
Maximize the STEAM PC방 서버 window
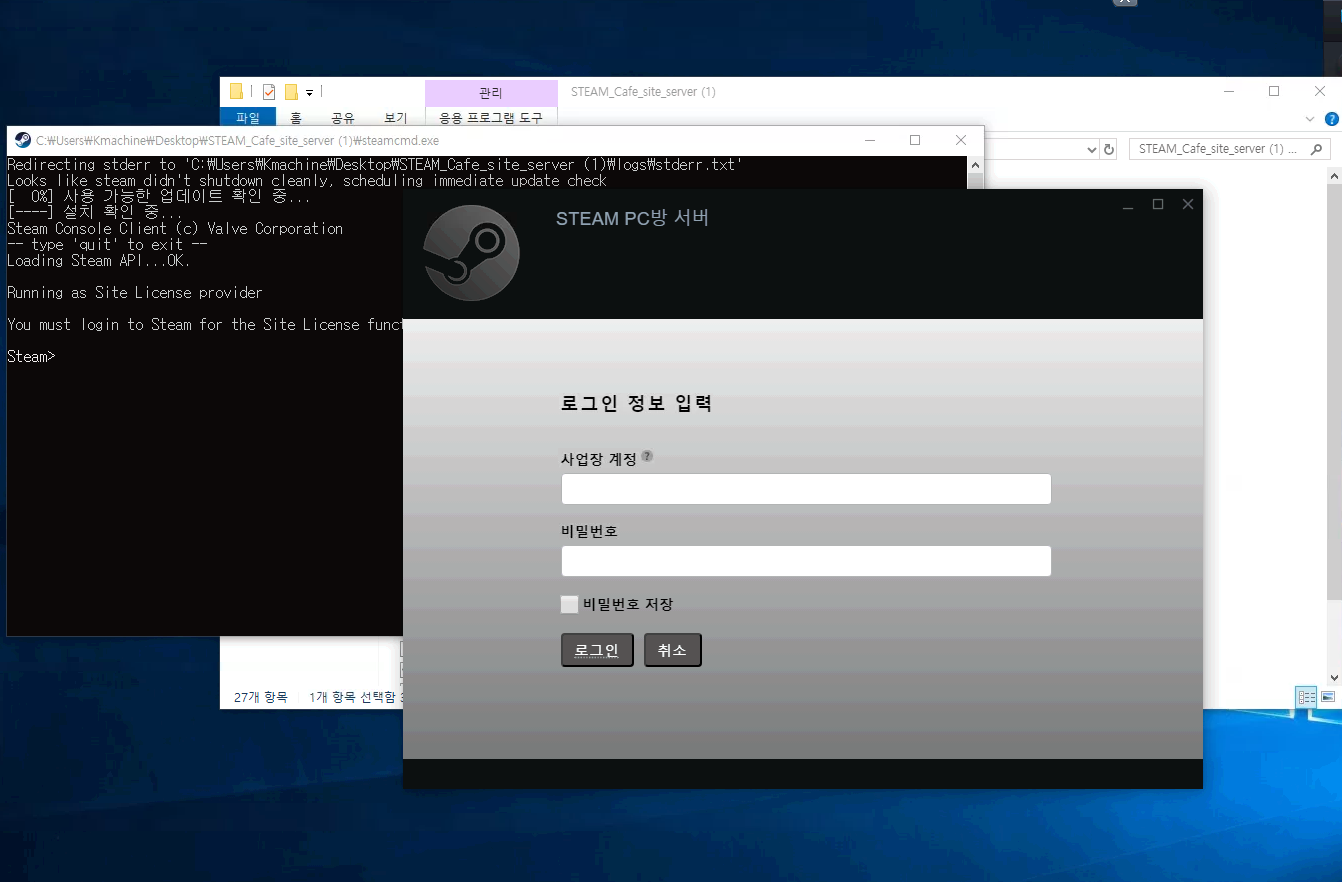tap(1158, 204)
